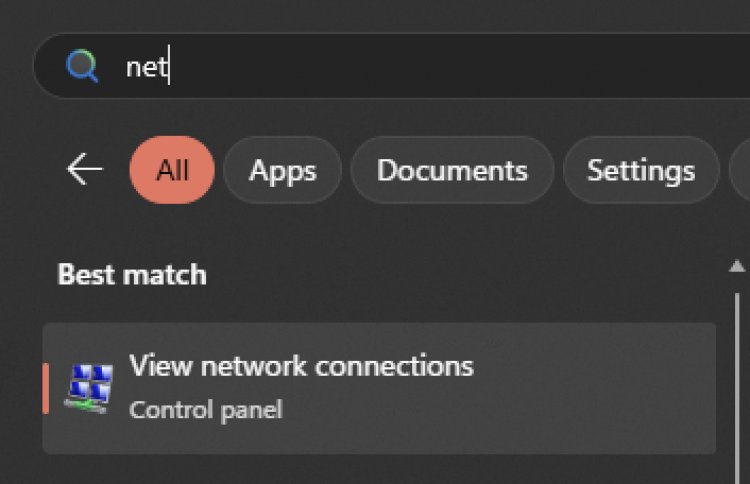The height and width of the screenshot is (484, 750).
Task: Click the Control panel subtitle text
Action: [206, 410]
